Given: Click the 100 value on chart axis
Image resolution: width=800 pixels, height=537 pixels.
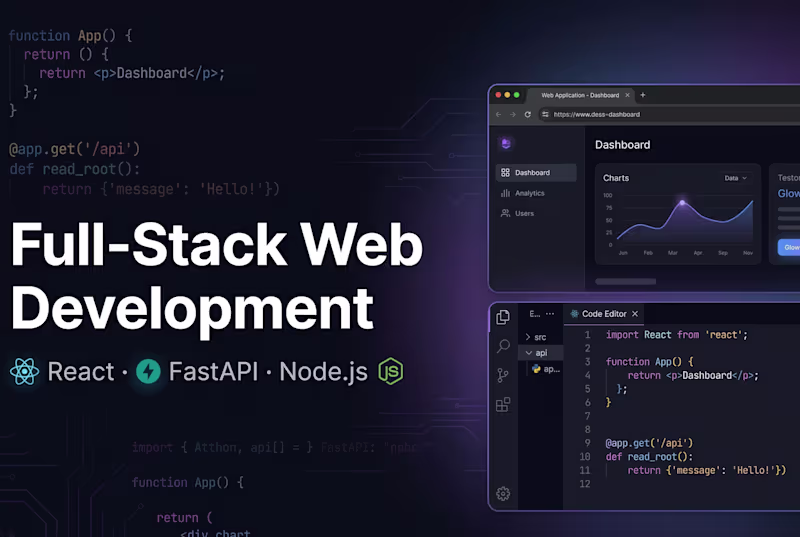Looking at the screenshot, I should [x=607, y=195].
